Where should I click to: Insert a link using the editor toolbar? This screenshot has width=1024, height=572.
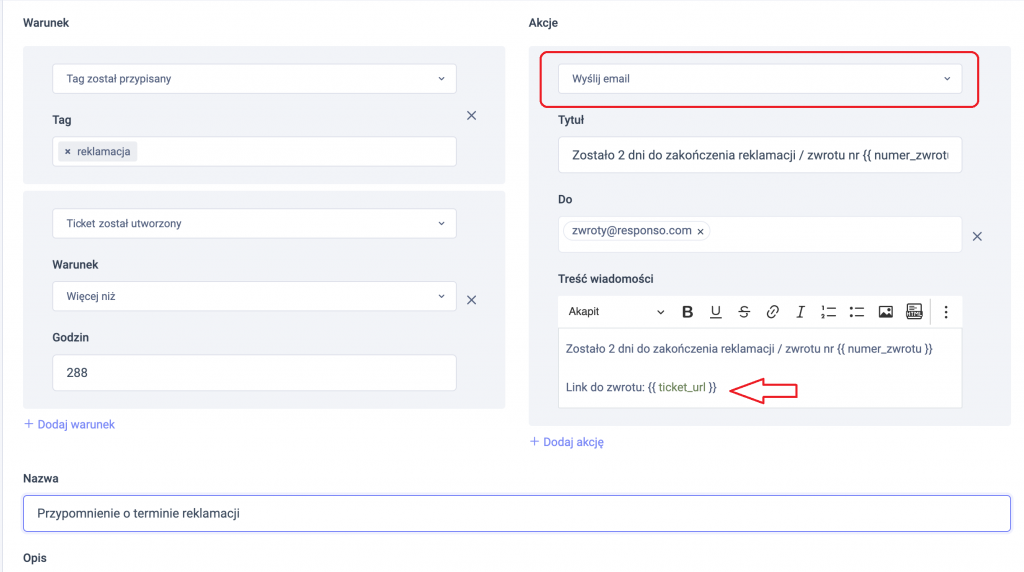click(772, 312)
